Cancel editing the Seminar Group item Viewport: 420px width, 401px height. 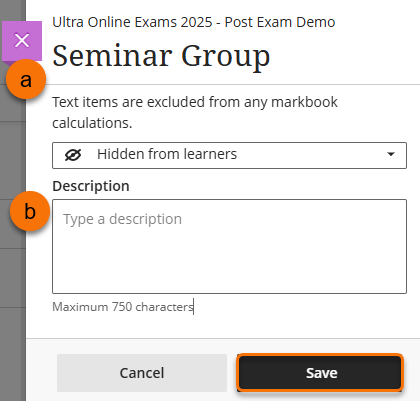click(x=142, y=373)
